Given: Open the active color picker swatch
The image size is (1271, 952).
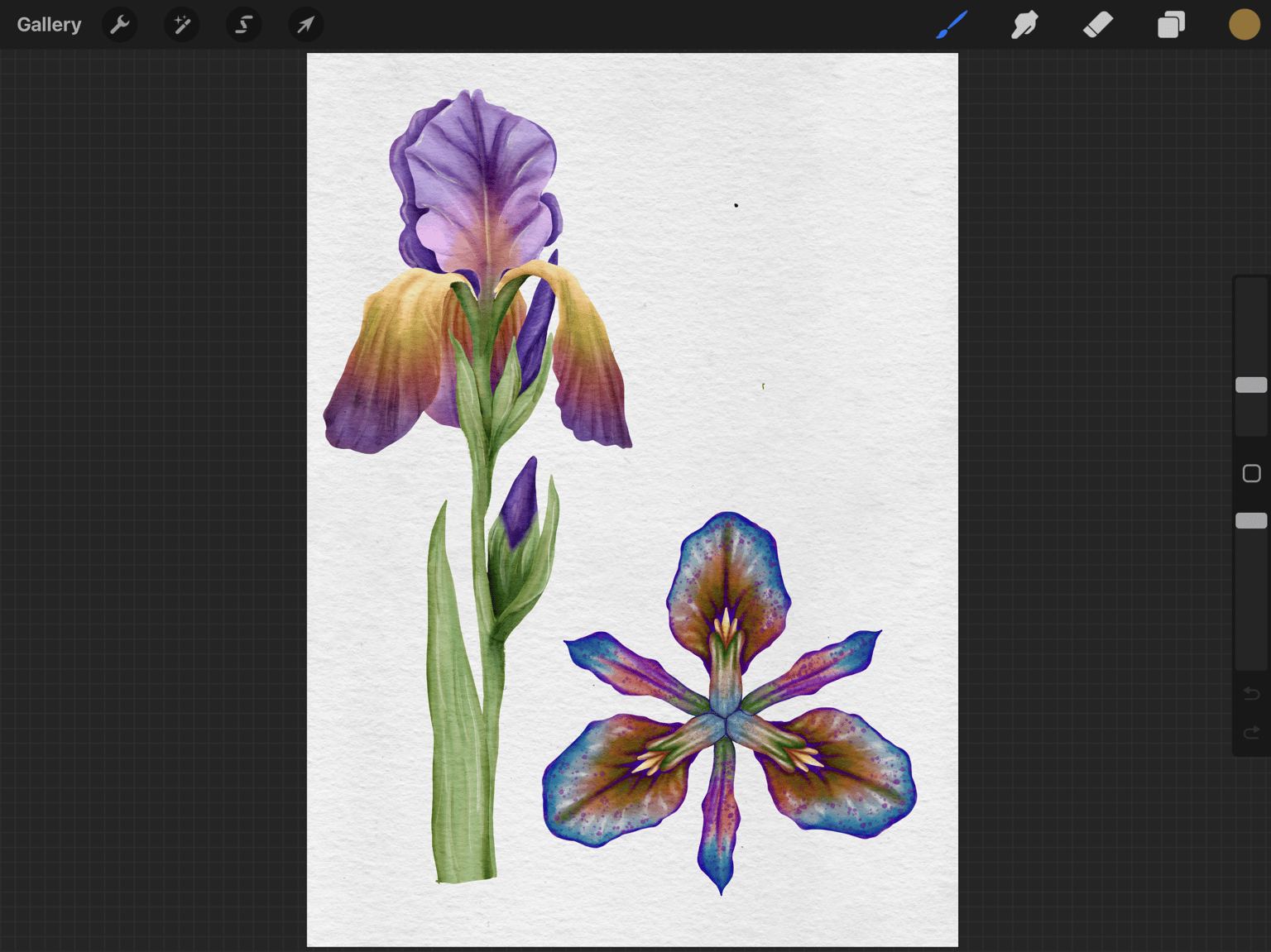Looking at the screenshot, I should 1244,25.
